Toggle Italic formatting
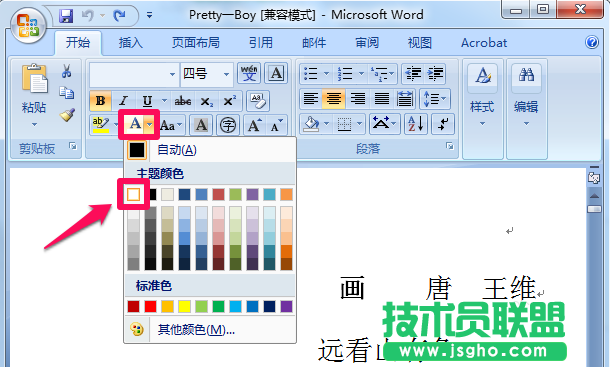This screenshot has height=367, width=610. [x=124, y=101]
